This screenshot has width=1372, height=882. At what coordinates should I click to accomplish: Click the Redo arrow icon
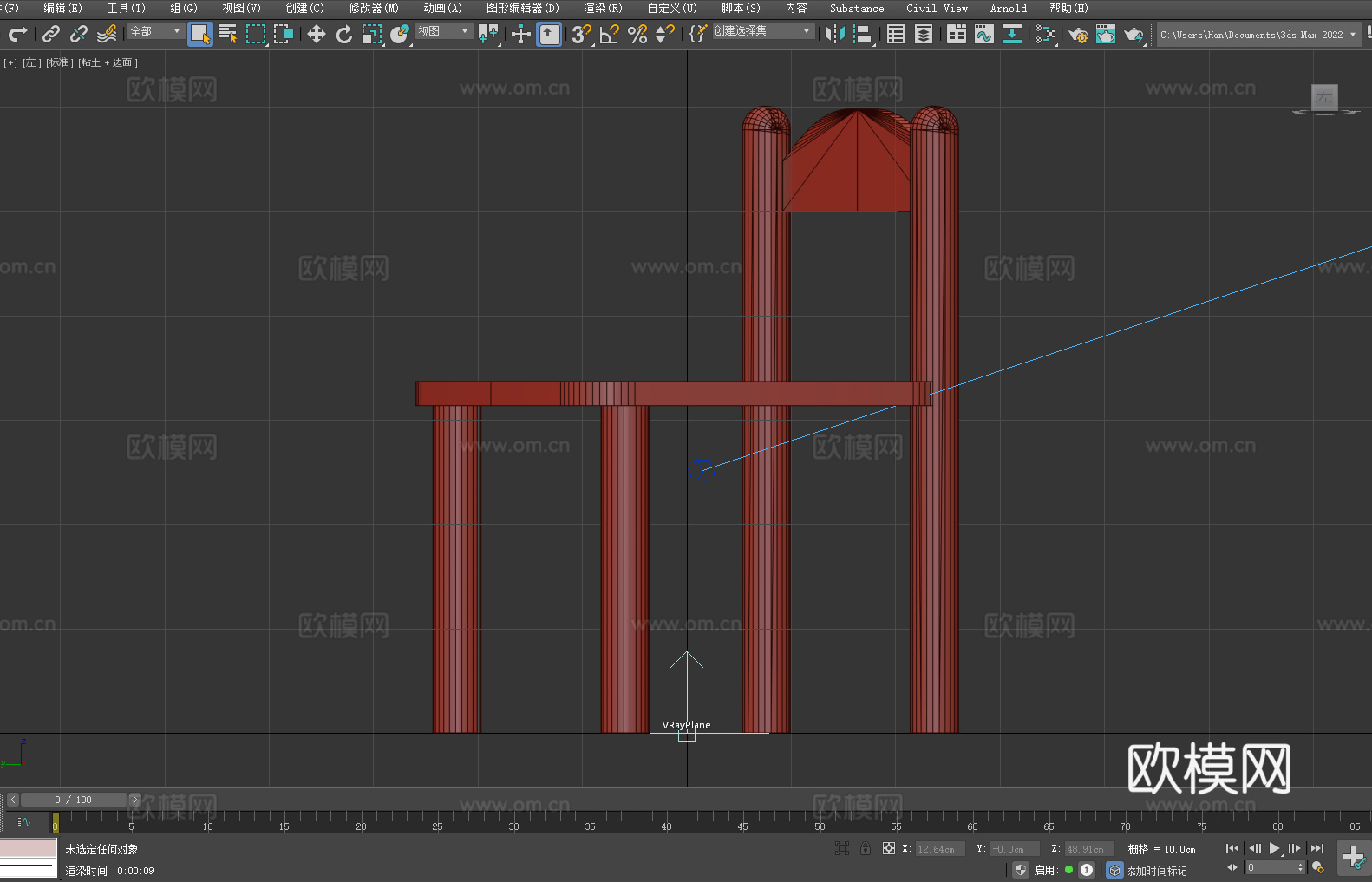click(17, 34)
